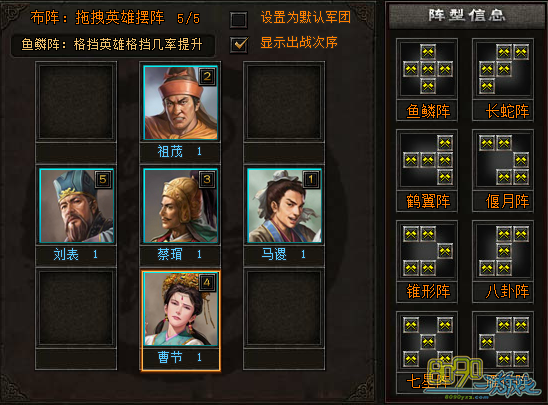Select the 长蛇阵 formation icon

pos(503,69)
